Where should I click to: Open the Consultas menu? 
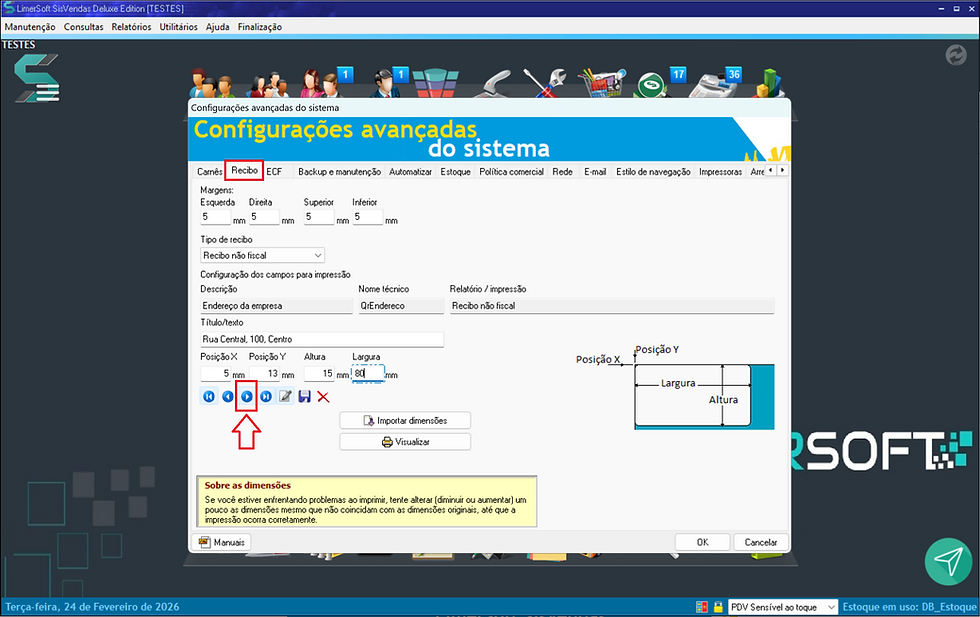click(x=83, y=27)
